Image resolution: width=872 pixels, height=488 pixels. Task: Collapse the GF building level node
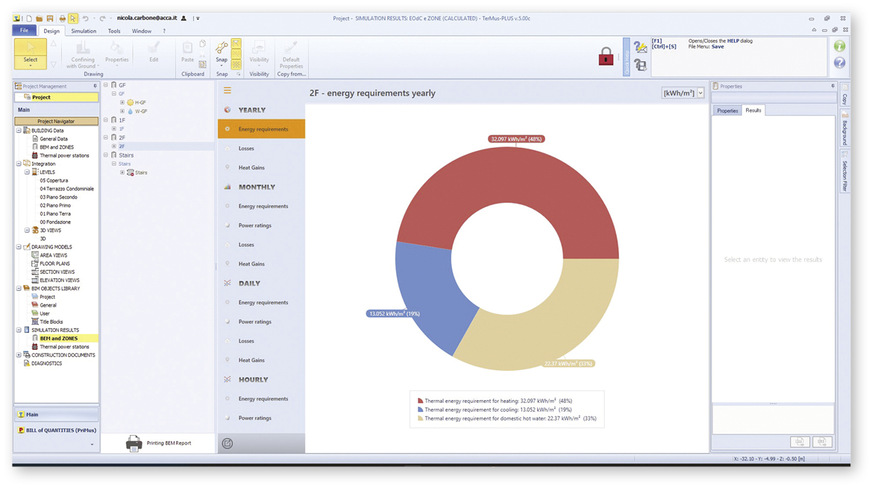(x=108, y=85)
